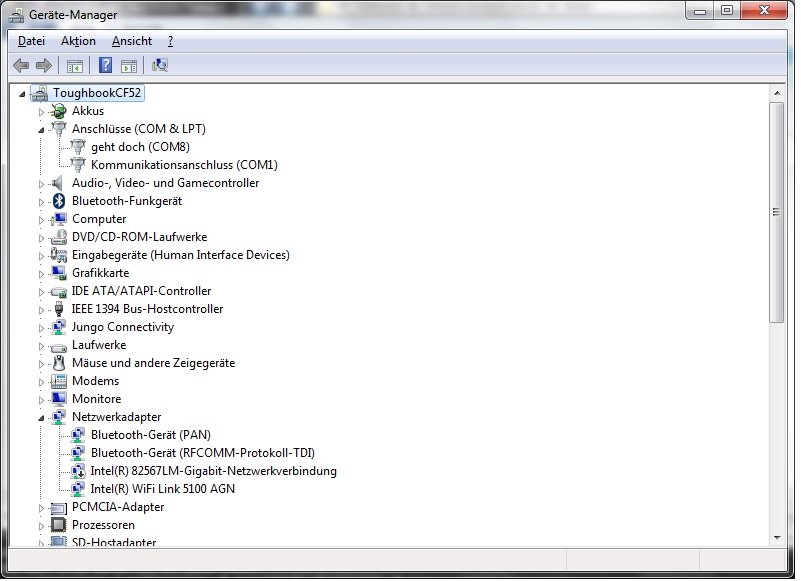The height and width of the screenshot is (581, 801).
Task: Toggle the action pane toolbar icon
Action: click(129, 66)
